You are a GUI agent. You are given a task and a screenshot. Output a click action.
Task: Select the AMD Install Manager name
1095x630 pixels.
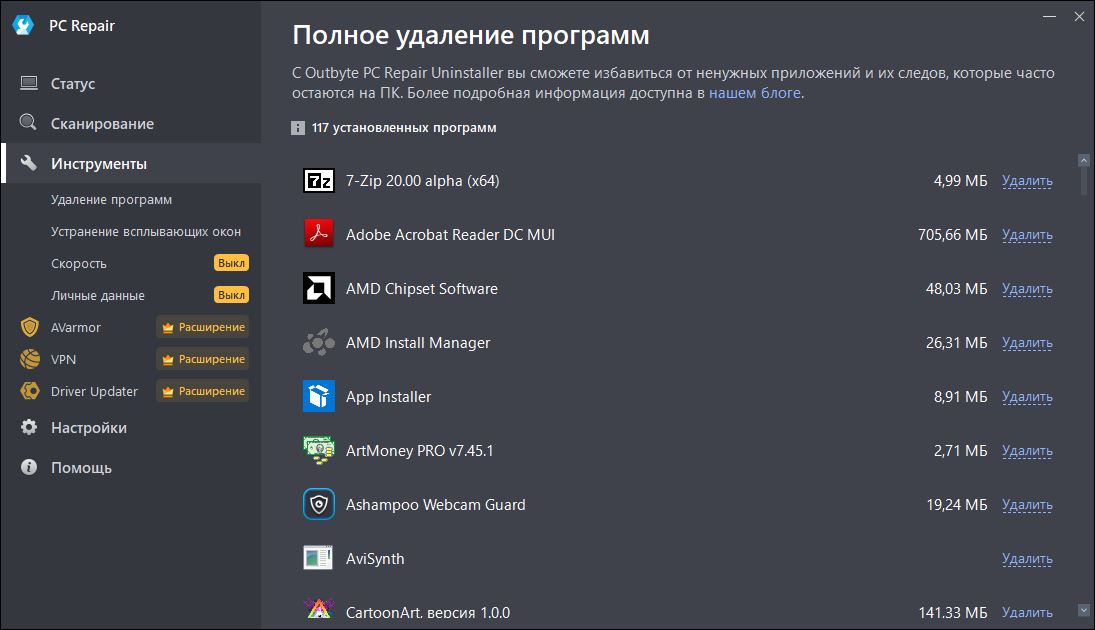418,343
